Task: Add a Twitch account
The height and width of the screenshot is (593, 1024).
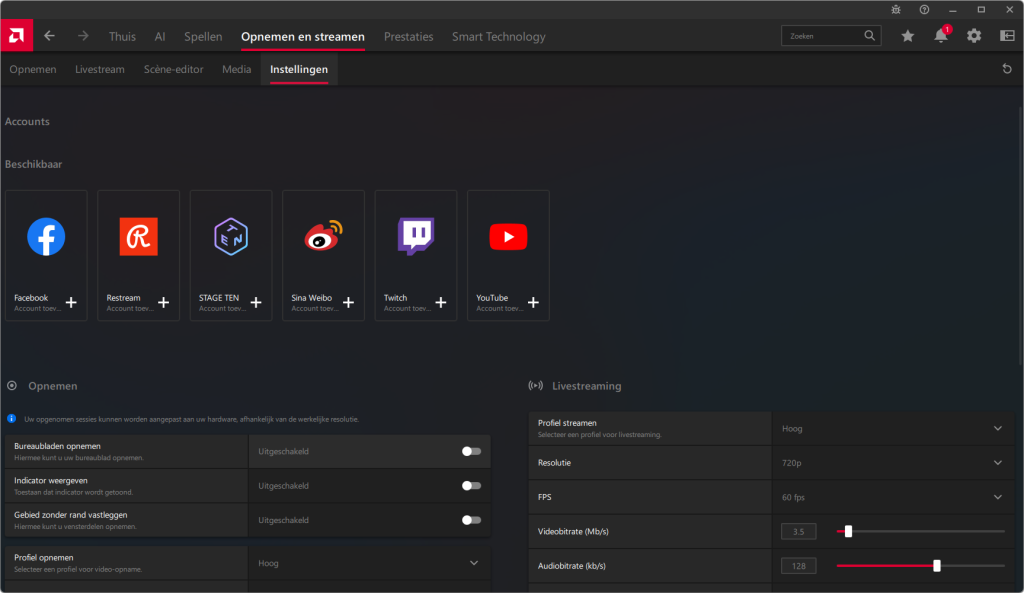Action: tap(441, 302)
